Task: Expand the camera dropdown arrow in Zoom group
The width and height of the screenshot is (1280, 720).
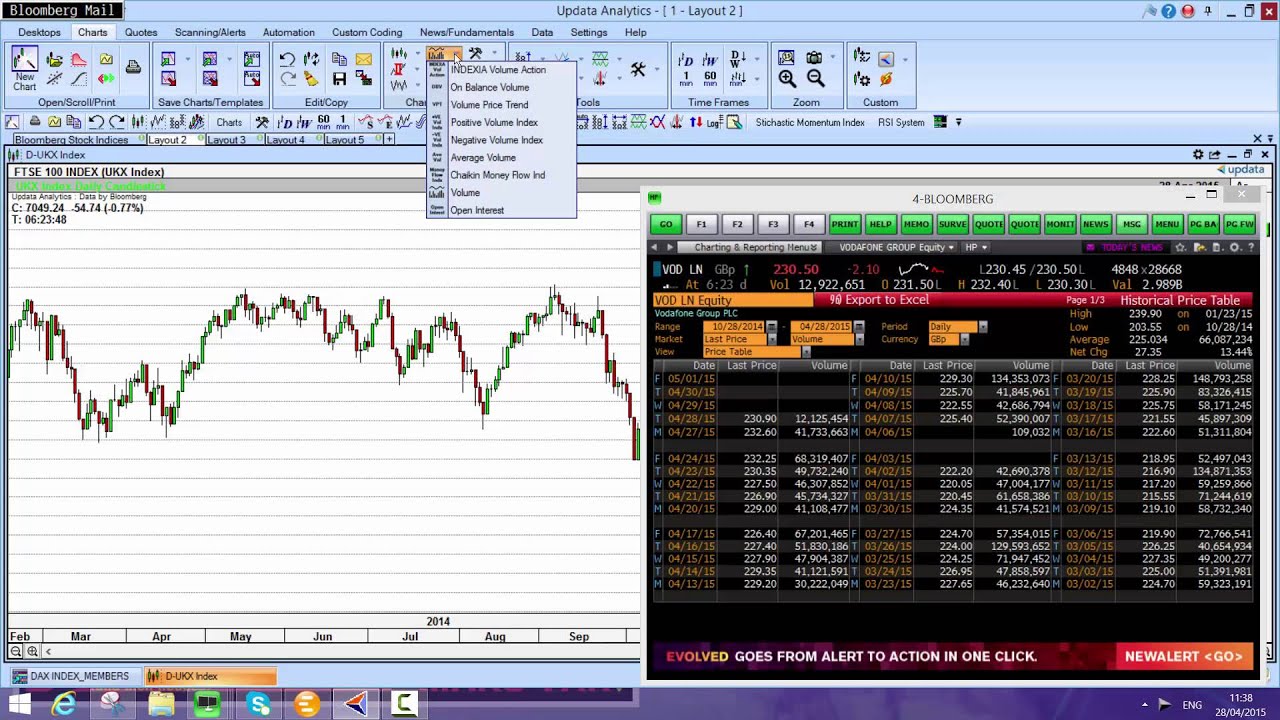Action: pos(831,58)
